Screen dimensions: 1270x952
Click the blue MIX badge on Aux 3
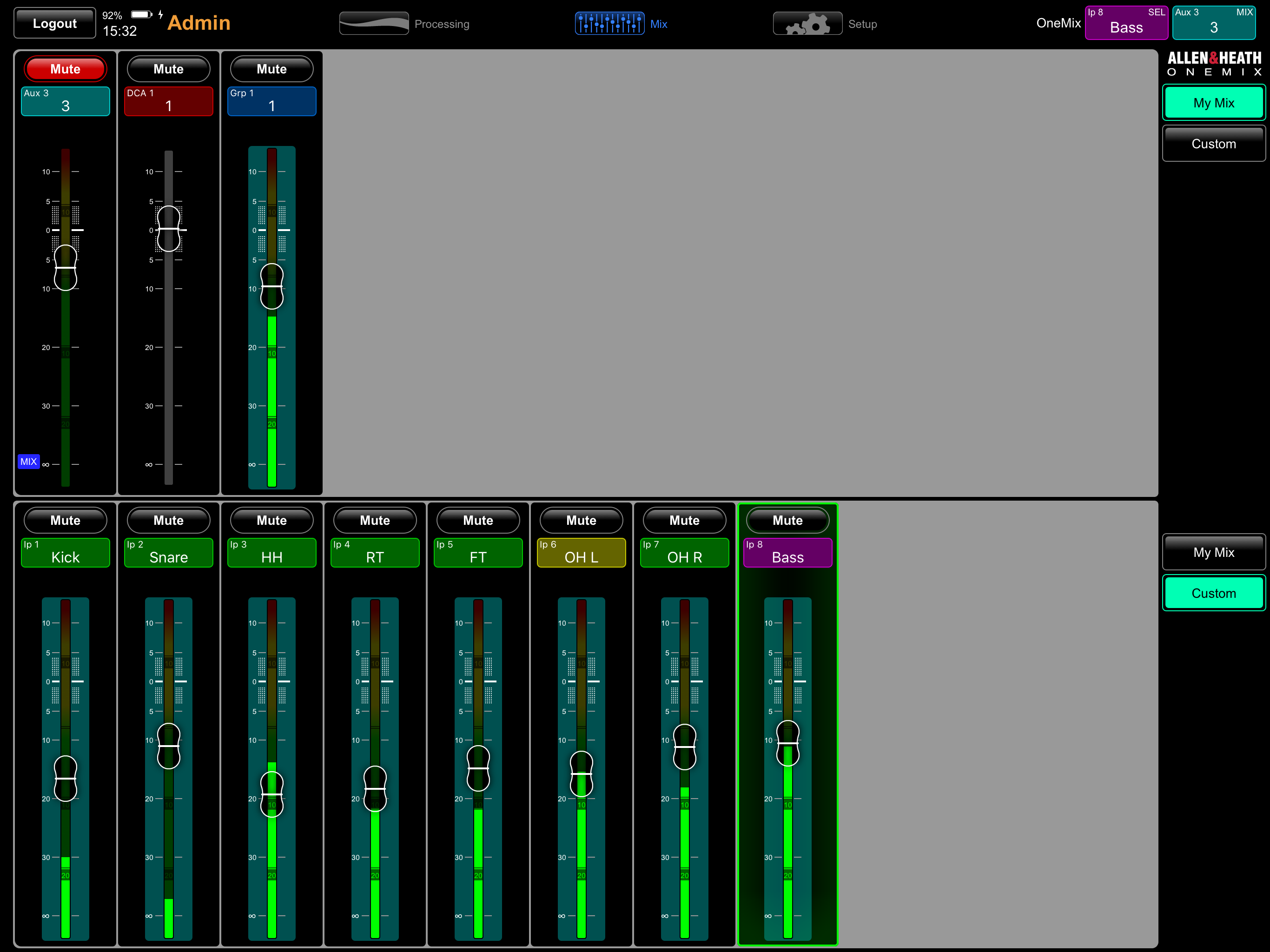coord(28,462)
